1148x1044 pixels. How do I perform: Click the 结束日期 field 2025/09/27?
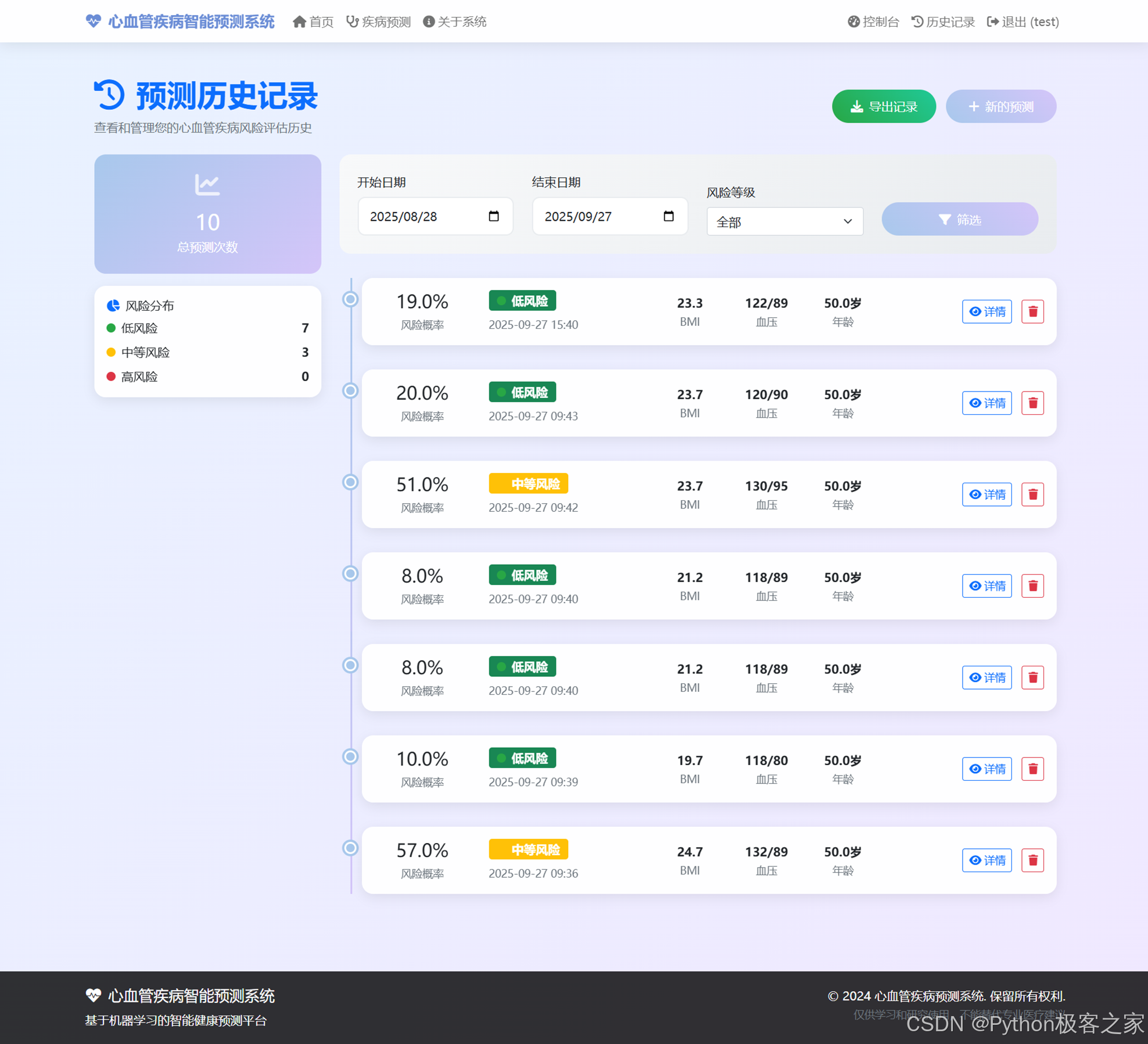[610, 216]
